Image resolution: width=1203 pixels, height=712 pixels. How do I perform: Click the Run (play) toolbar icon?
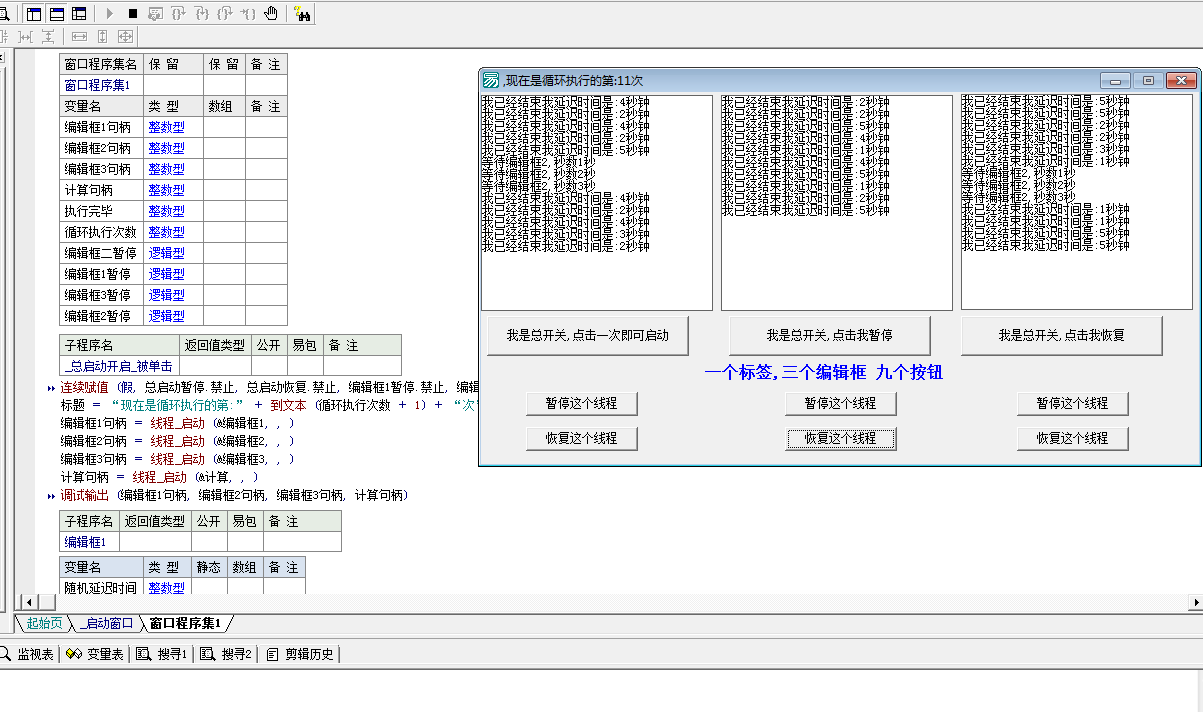point(110,14)
